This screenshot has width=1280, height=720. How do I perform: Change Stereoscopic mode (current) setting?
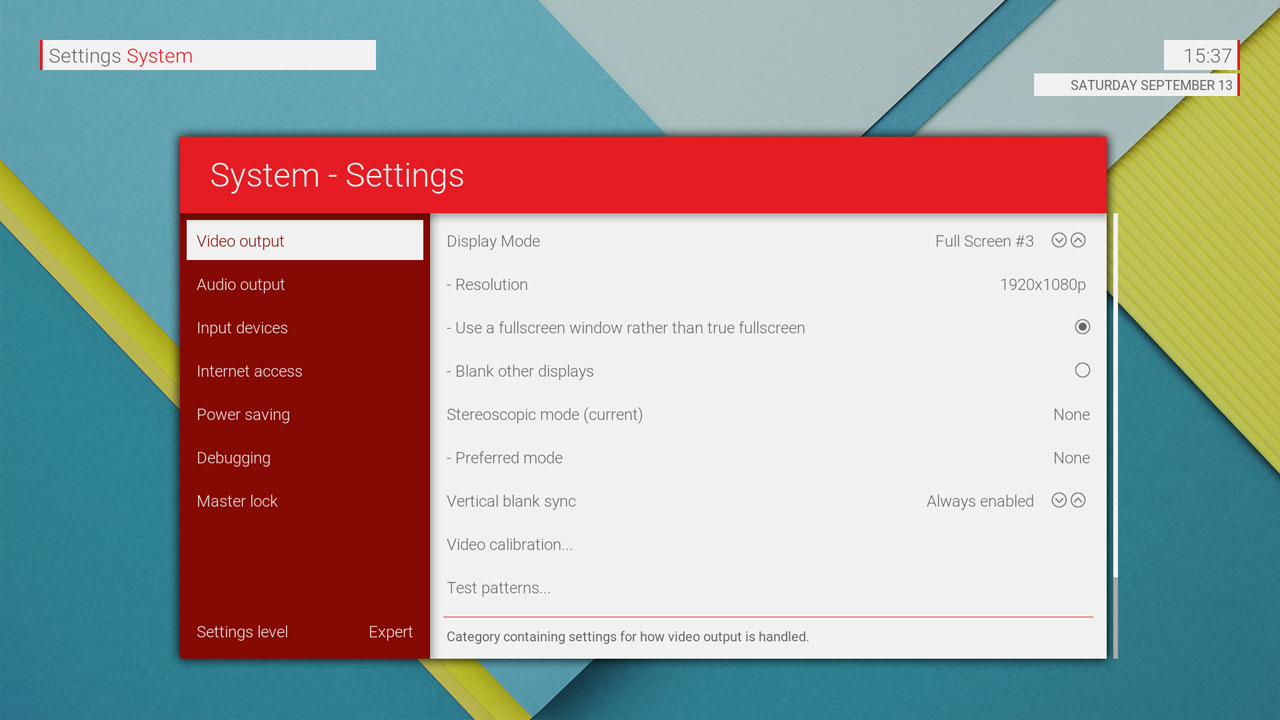pyautogui.click(x=1070, y=415)
